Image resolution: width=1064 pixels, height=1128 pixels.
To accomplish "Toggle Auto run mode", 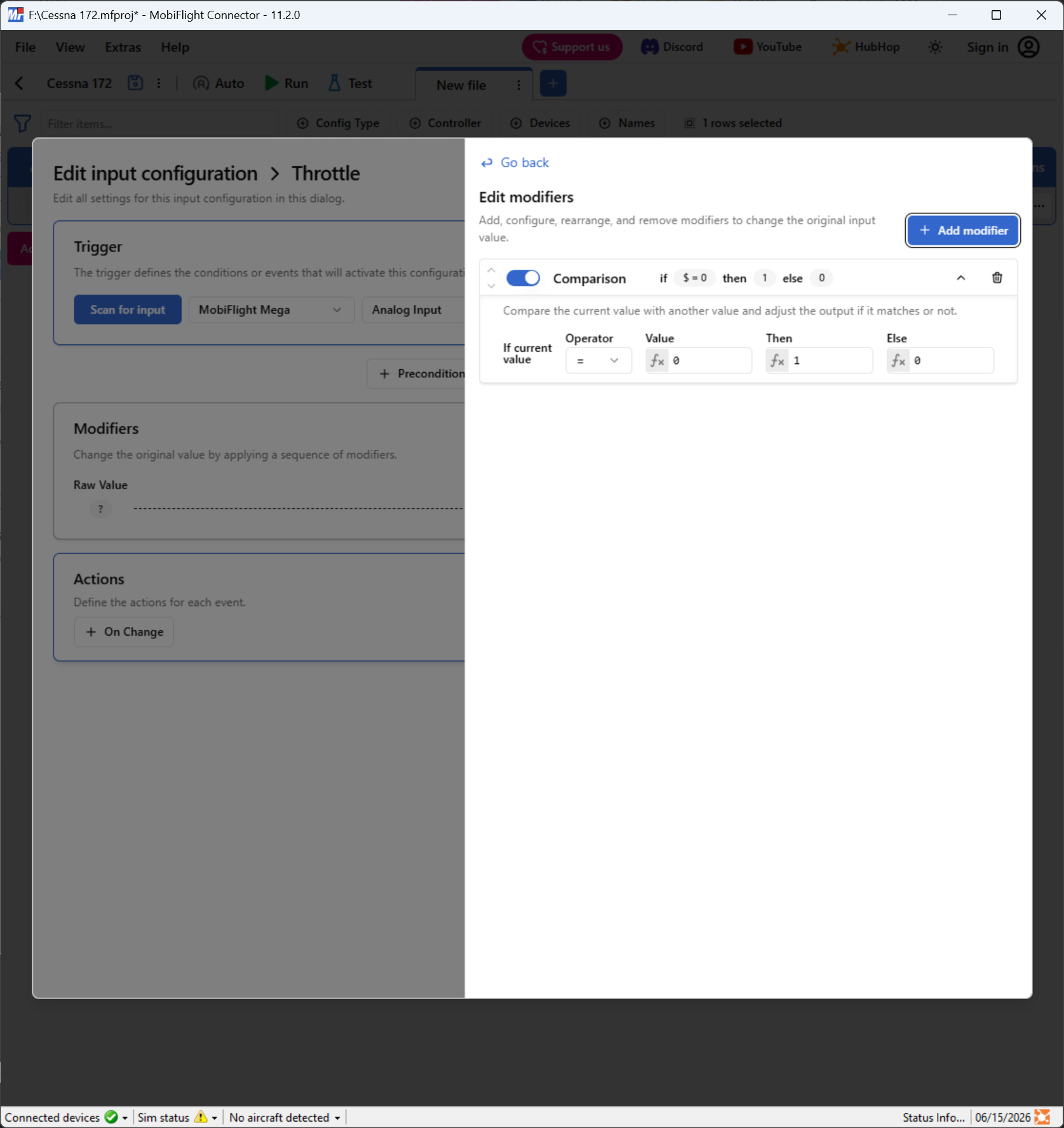I will coord(219,83).
